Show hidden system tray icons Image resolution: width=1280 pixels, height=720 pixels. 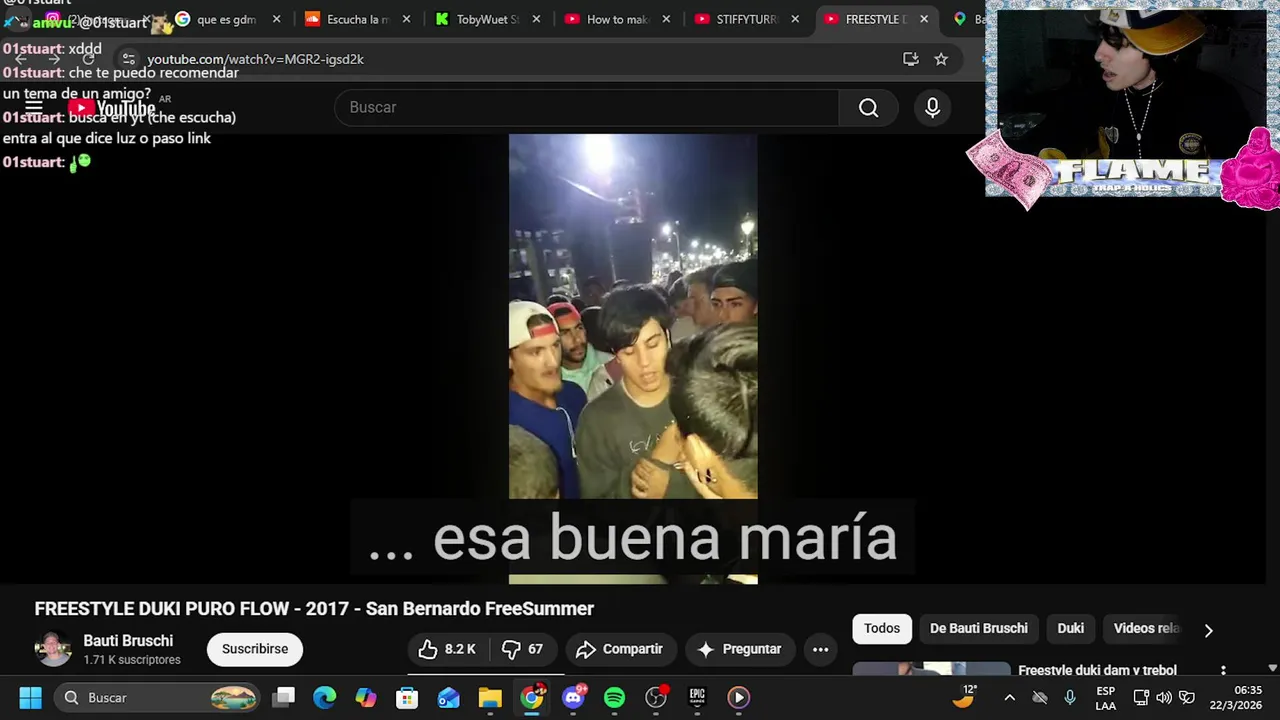tap(1009, 697)
